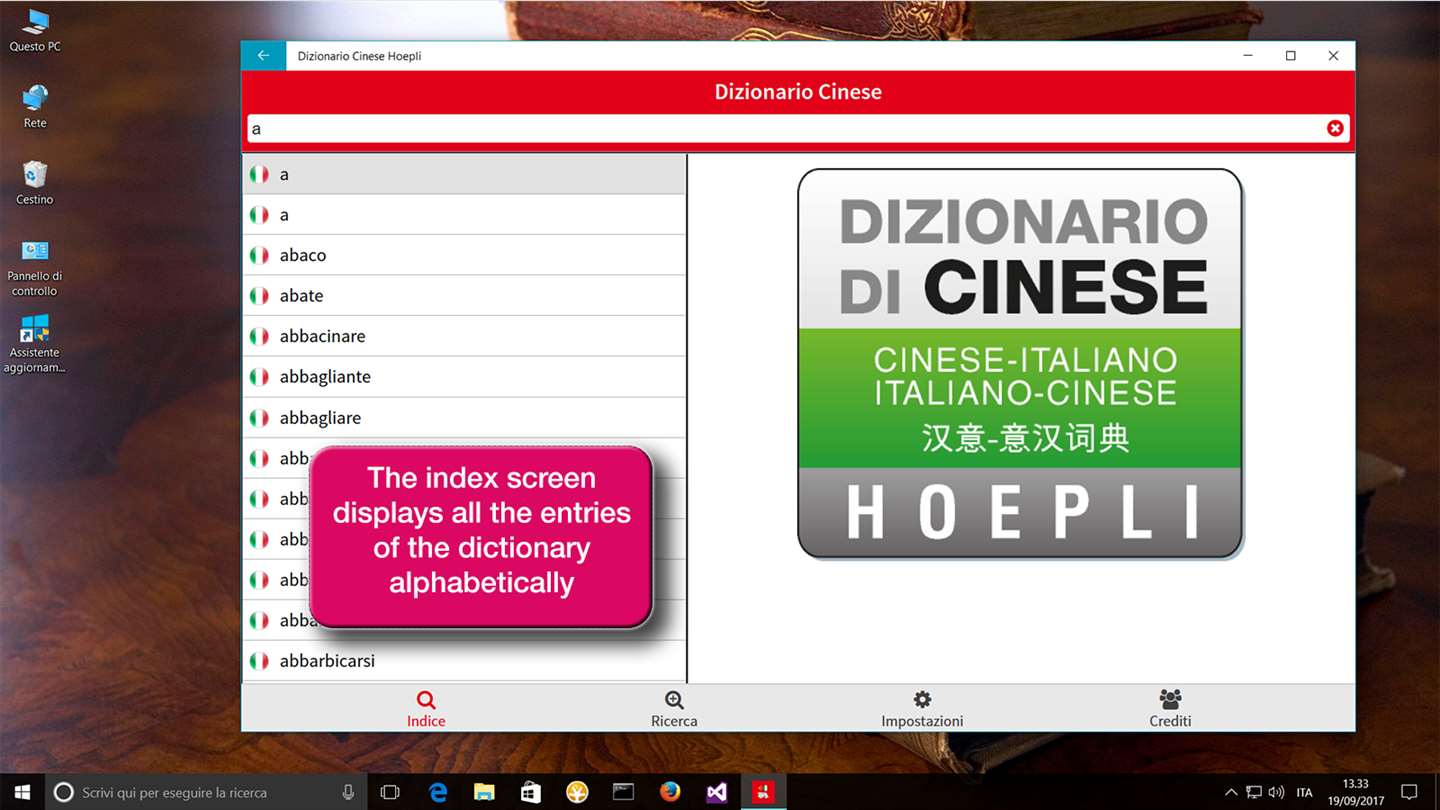
Task: Select the entry 'abbarbicarsi'
Action: tap(464, 661)
